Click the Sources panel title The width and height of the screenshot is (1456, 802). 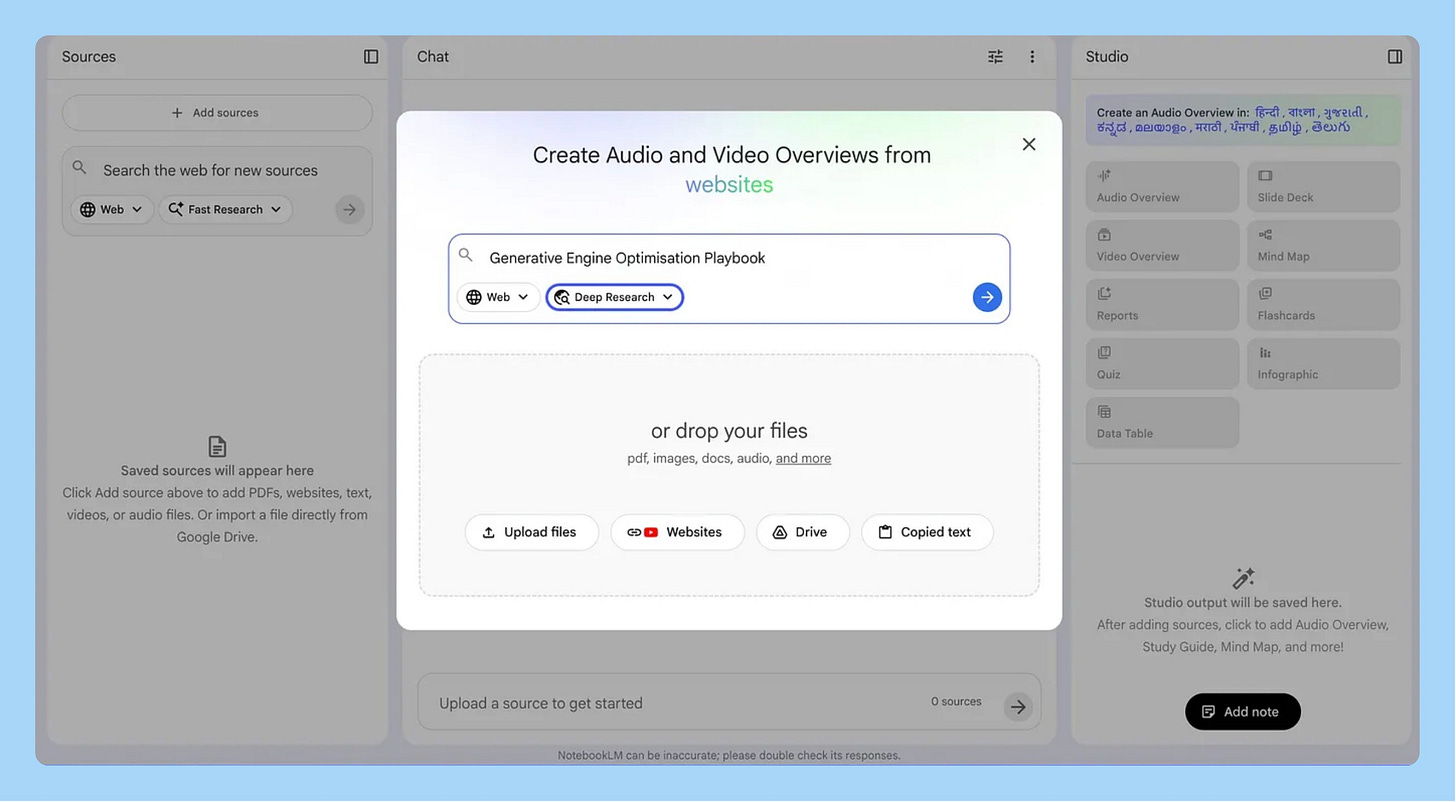click(x=89, y=57)
